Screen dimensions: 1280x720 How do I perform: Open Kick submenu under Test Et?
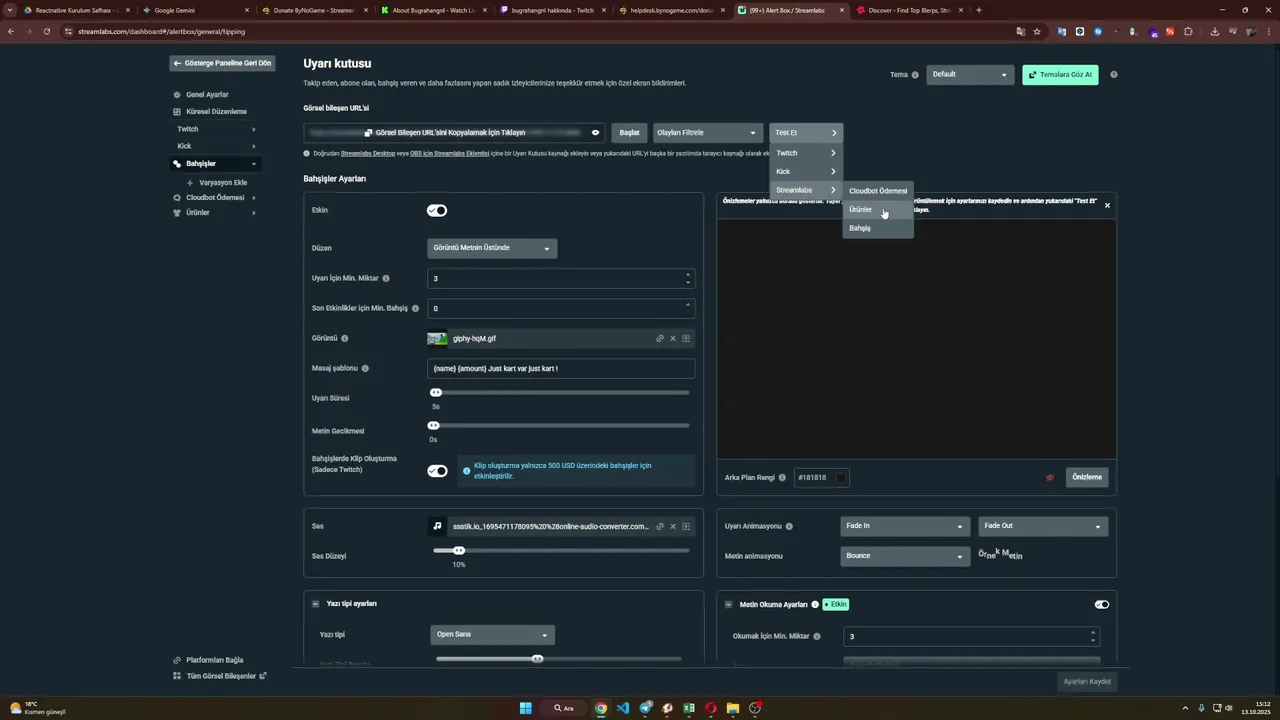click(806, 171)
